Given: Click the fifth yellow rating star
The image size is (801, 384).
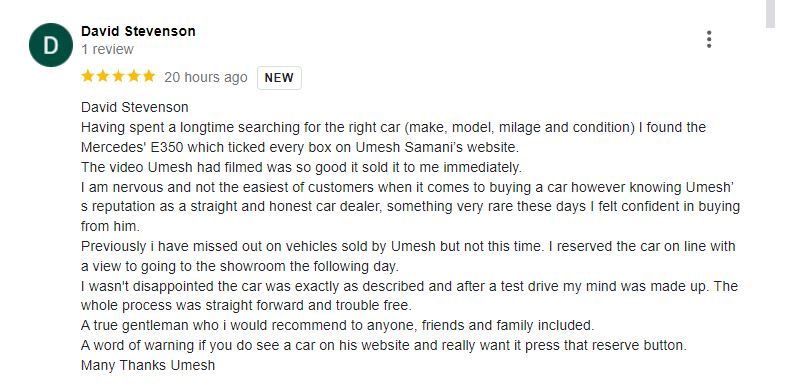Looking at the screenshot, I should click(149, 77).
